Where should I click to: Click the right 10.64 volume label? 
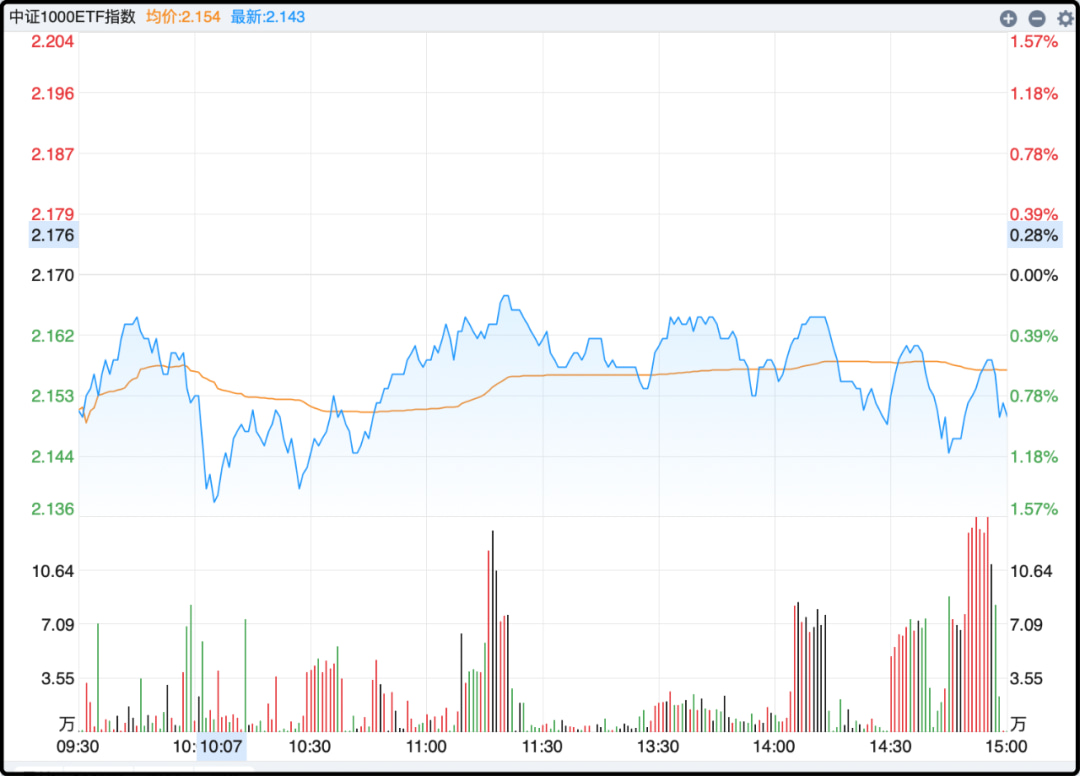[x=1031, y=571]
